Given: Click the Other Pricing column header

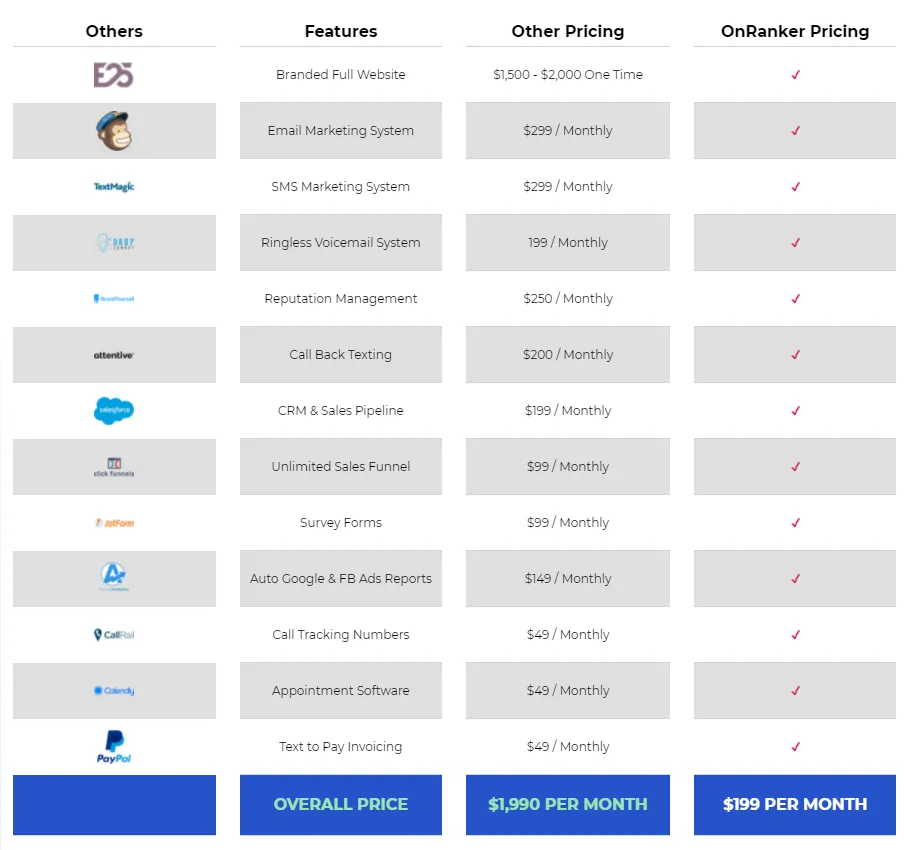Looking at the screenshot, I should pos(568,31).
